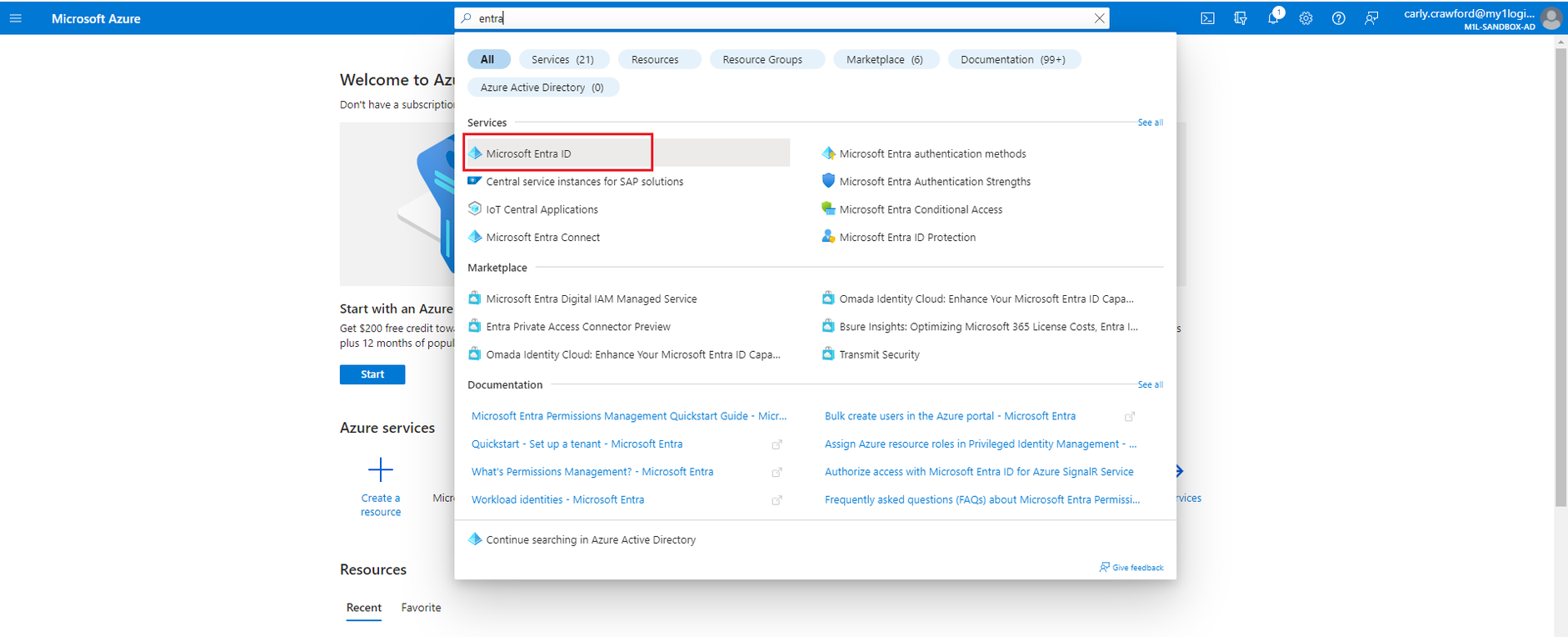The height and width of the screenshot is (637, 1568).
Task: Click the Microsoft Entra Connect icon
Action: pos(475,237)
